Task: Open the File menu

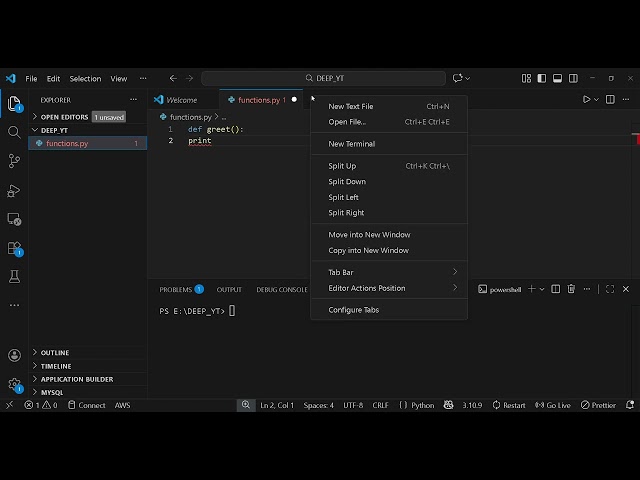Action: [x=31, y=78]
